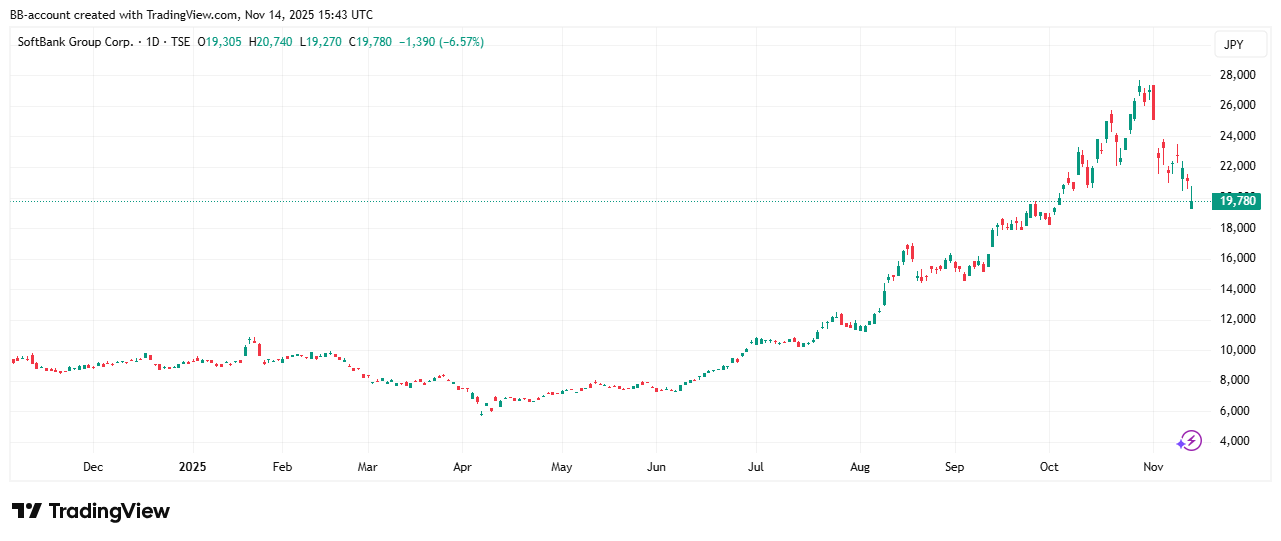
Task: Click the TradingView logo icon
Action: coord(27,511)
